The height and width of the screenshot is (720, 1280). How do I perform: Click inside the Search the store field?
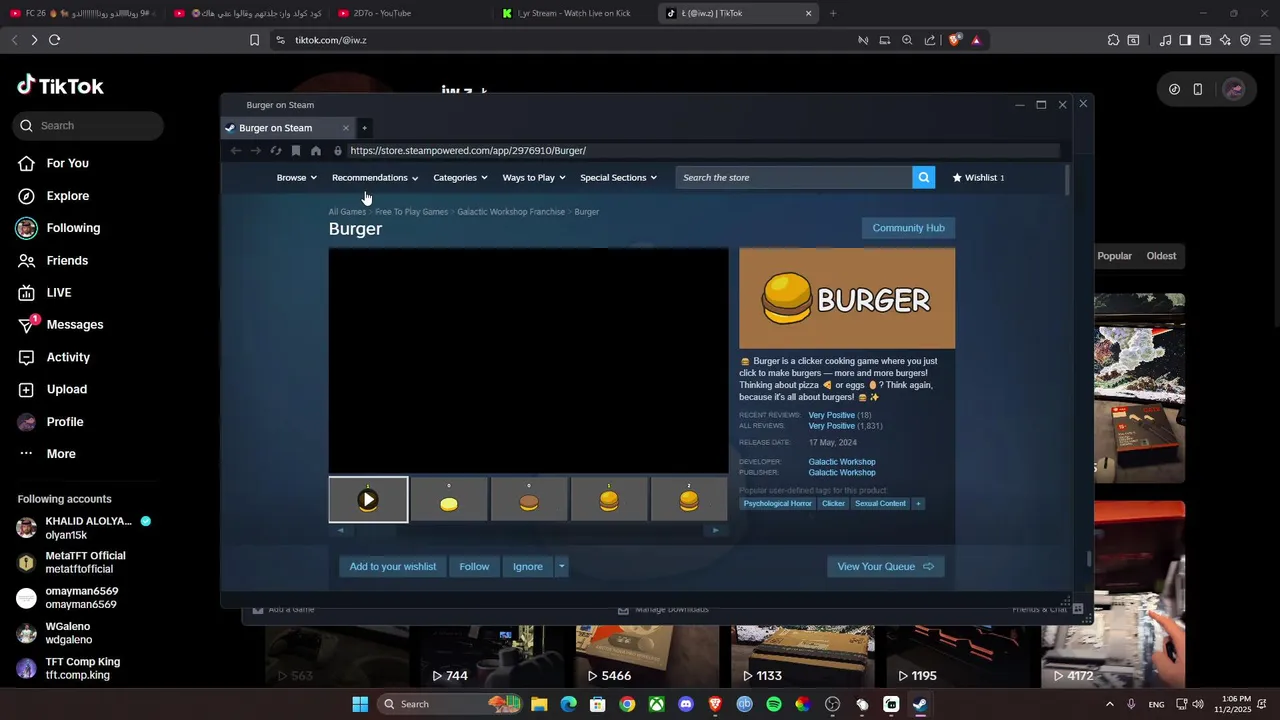[x=794, y=178]
